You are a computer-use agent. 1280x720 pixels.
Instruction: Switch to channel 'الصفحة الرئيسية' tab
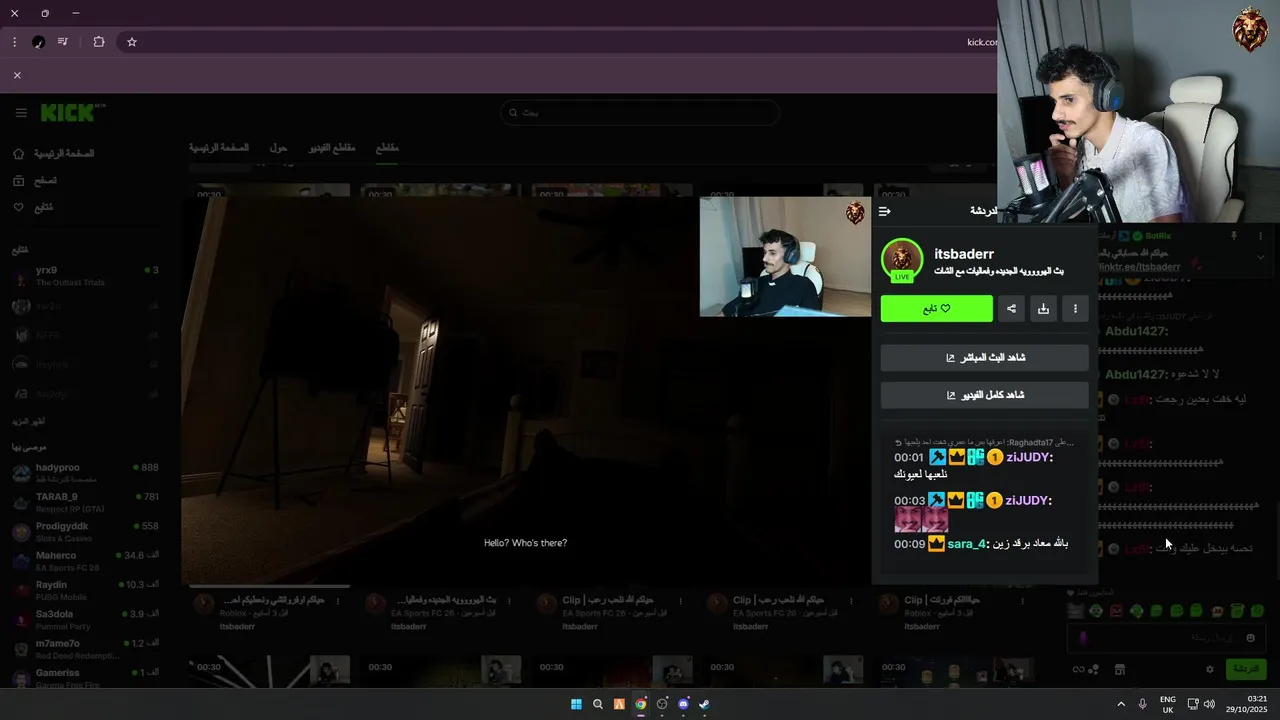tap(219, 148)
